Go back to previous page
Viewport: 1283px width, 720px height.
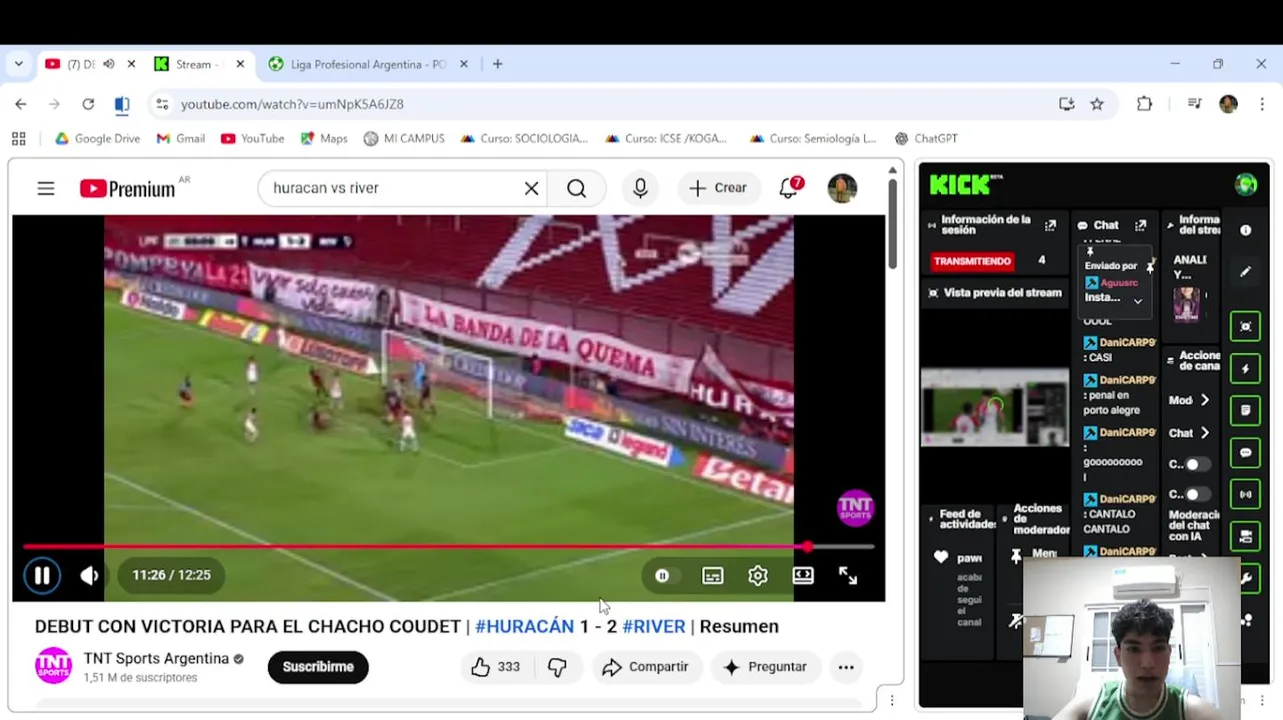tap(21, 104)
